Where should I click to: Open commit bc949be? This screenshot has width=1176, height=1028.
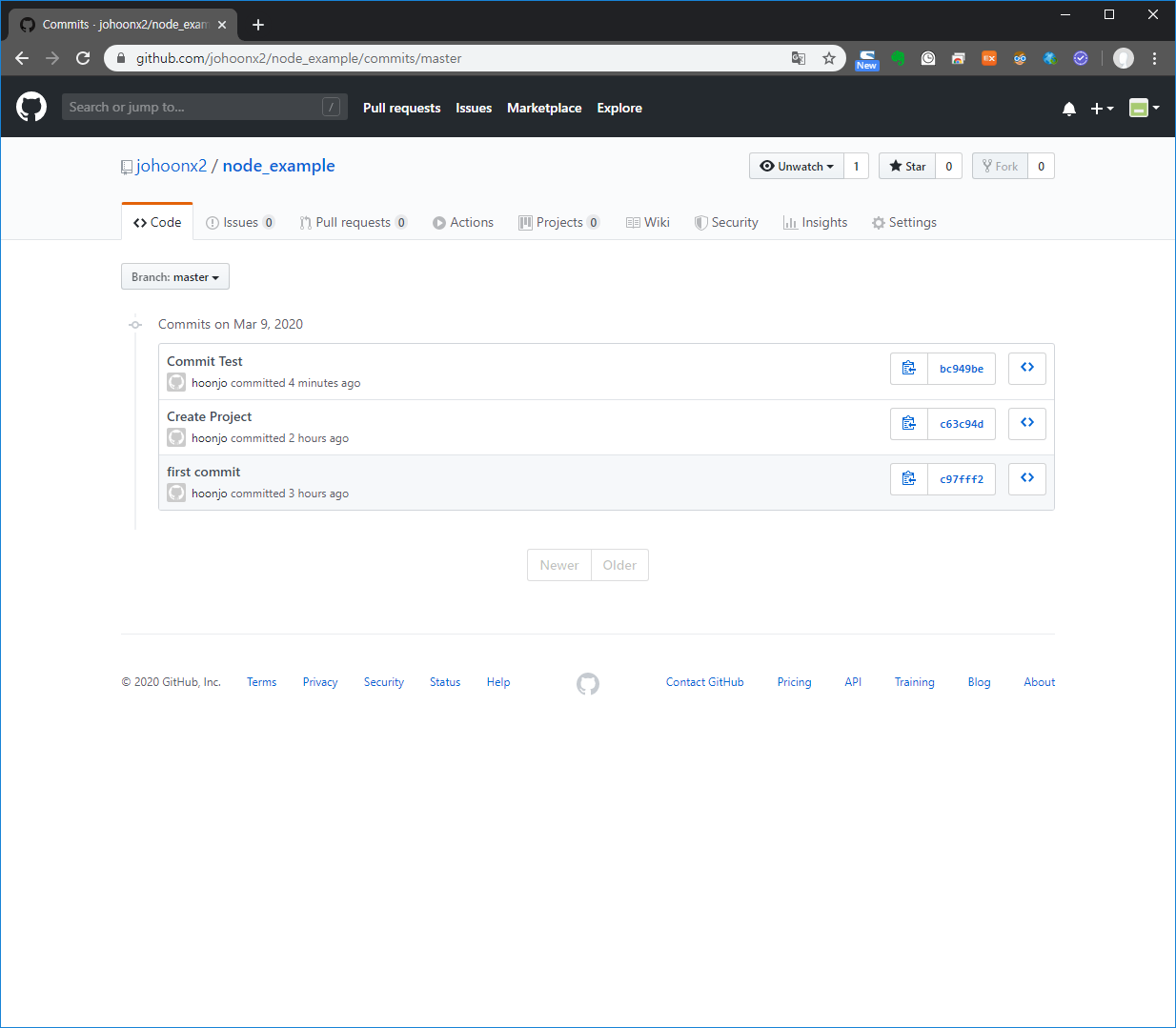pyautogui.click(x=962, y=369)
